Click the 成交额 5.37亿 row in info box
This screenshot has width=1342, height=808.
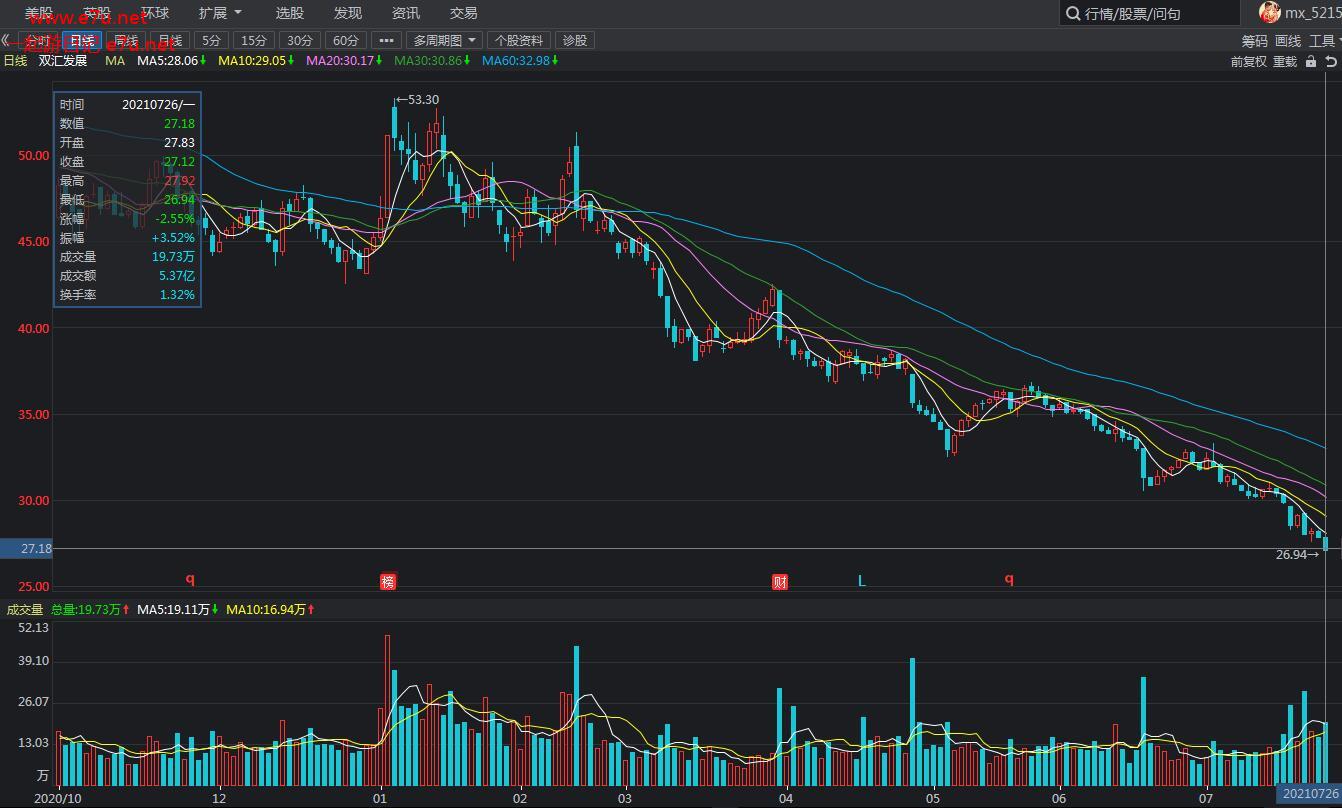point(127,276)
